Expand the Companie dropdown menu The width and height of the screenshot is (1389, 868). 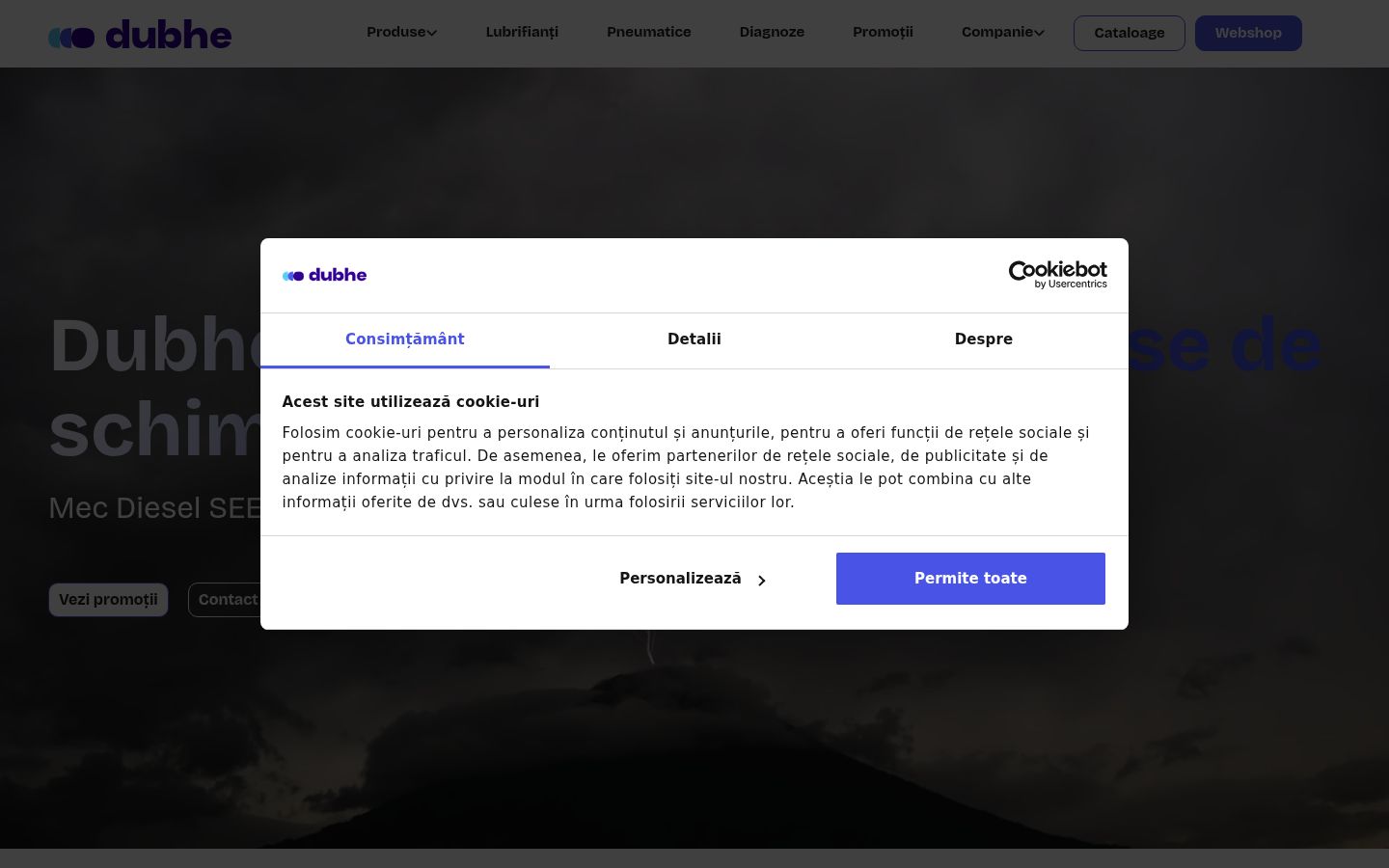click(1002, 32)
